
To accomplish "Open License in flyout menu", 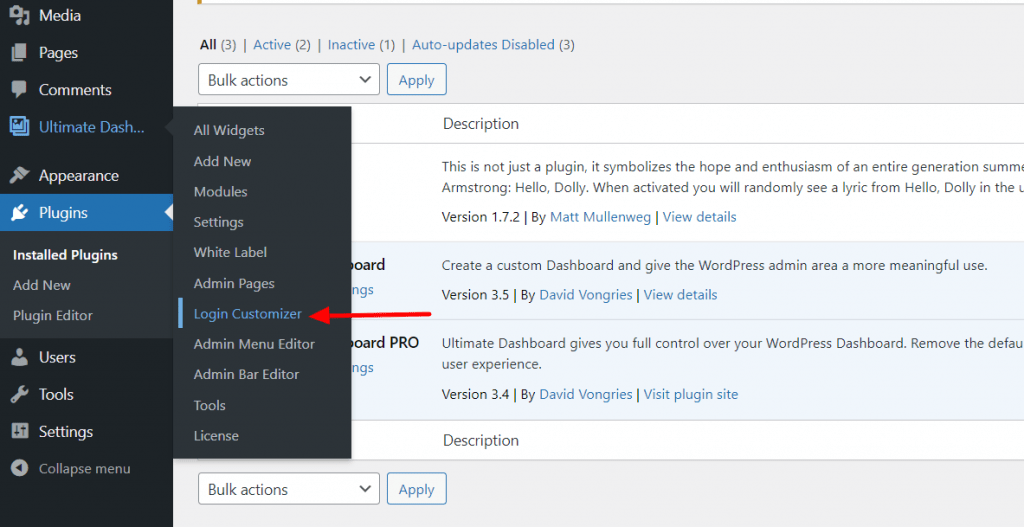I will pos(216,436).
